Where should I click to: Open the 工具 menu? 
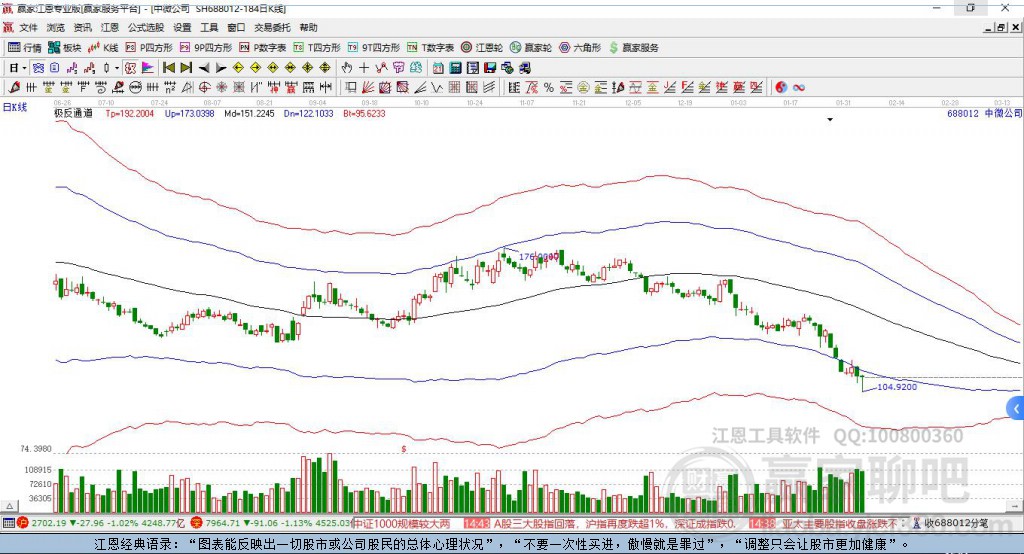209,27
